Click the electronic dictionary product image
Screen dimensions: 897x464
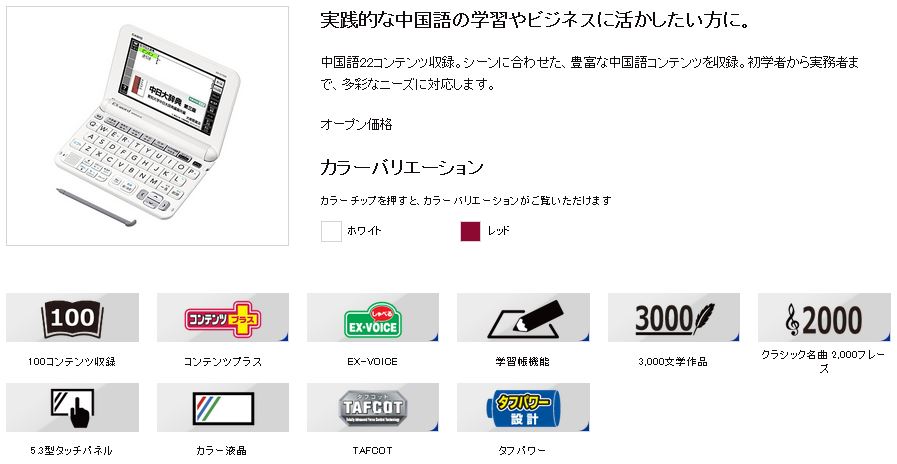148,126
